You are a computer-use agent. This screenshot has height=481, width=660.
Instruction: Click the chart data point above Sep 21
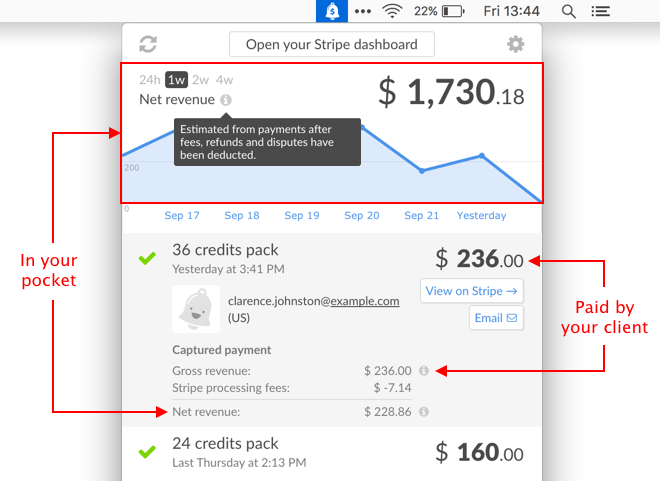pyautogui.click(x=422, y=171)
